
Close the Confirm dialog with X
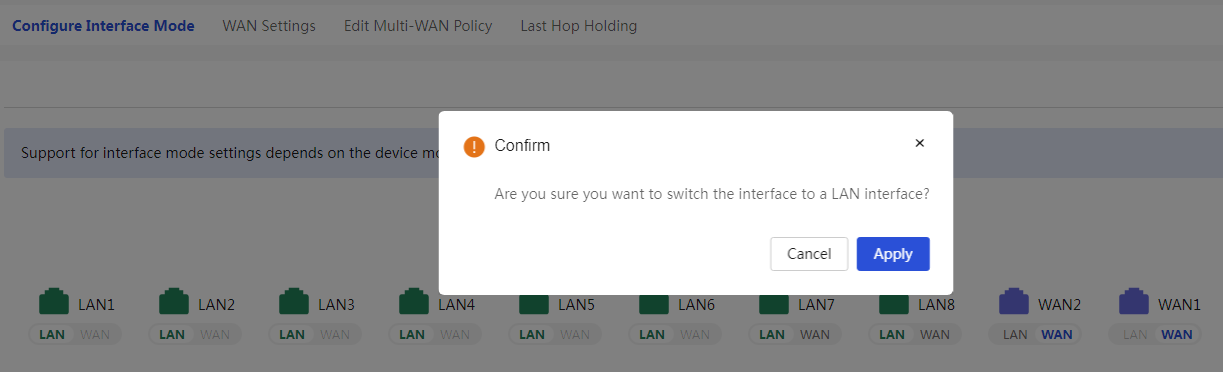pos(920,143)
